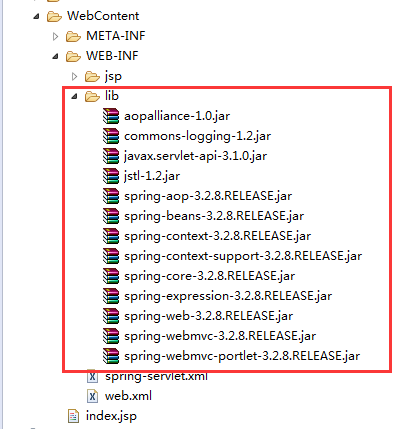This screenshot has width=403, height=429.
Task: Select spring-context-support-3.2.8.RELEASE.jar file name
Action: point(243,256)
